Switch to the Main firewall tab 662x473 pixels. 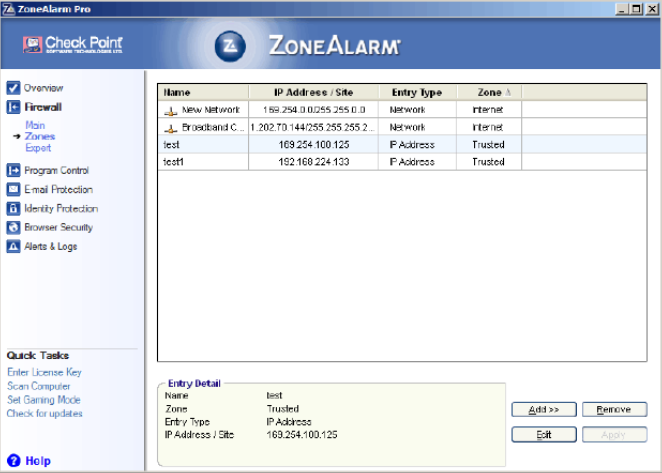coord(35,125)
